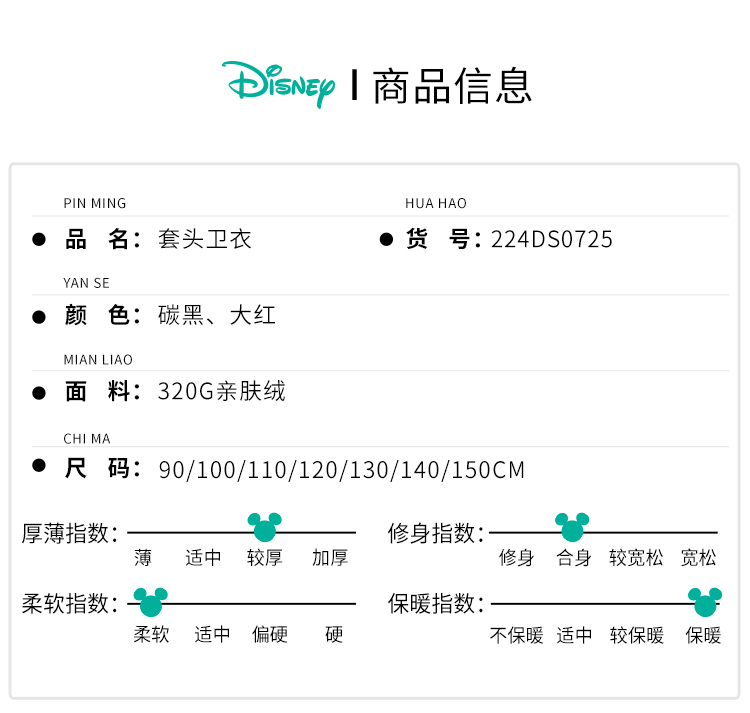750x713 pixels.
Task: Click the HUA HAO label
Action: coord(436,203)
